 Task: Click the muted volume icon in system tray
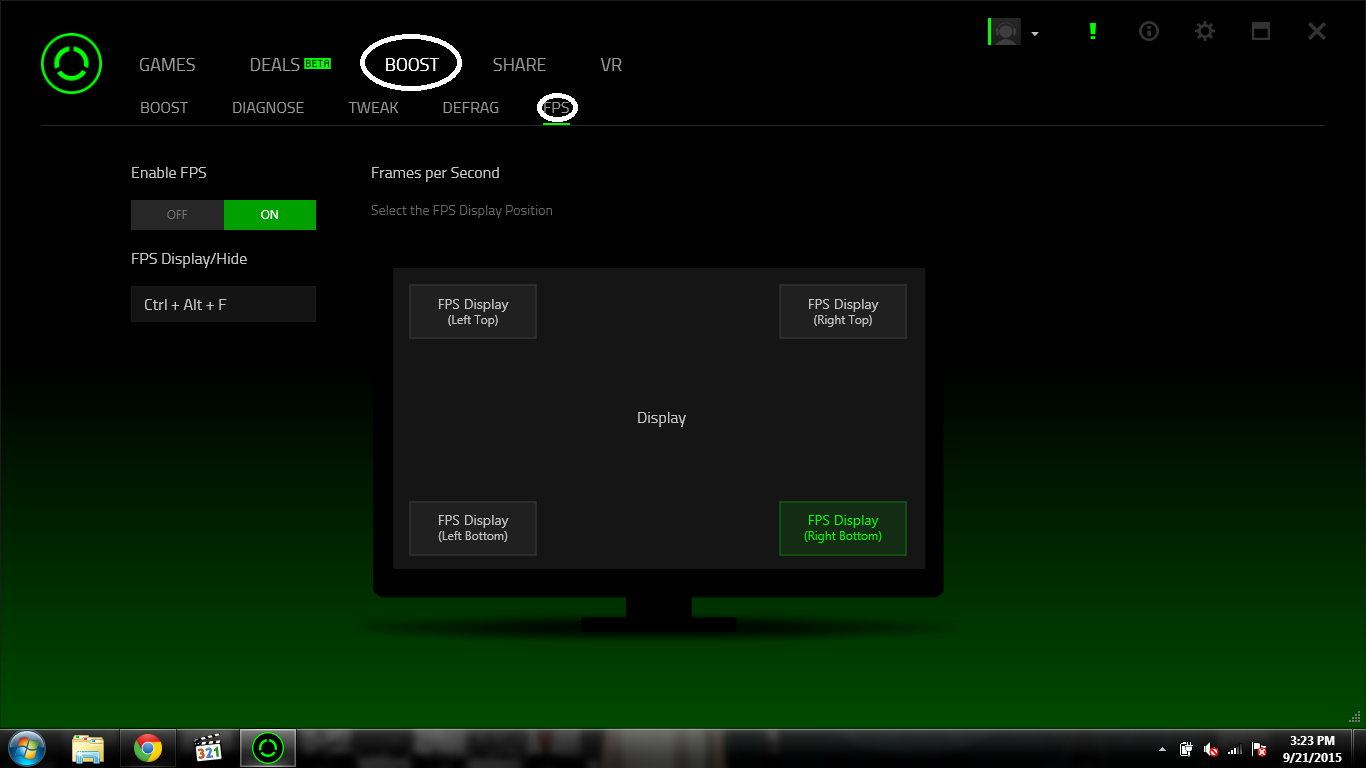(x=1211, y=748)
